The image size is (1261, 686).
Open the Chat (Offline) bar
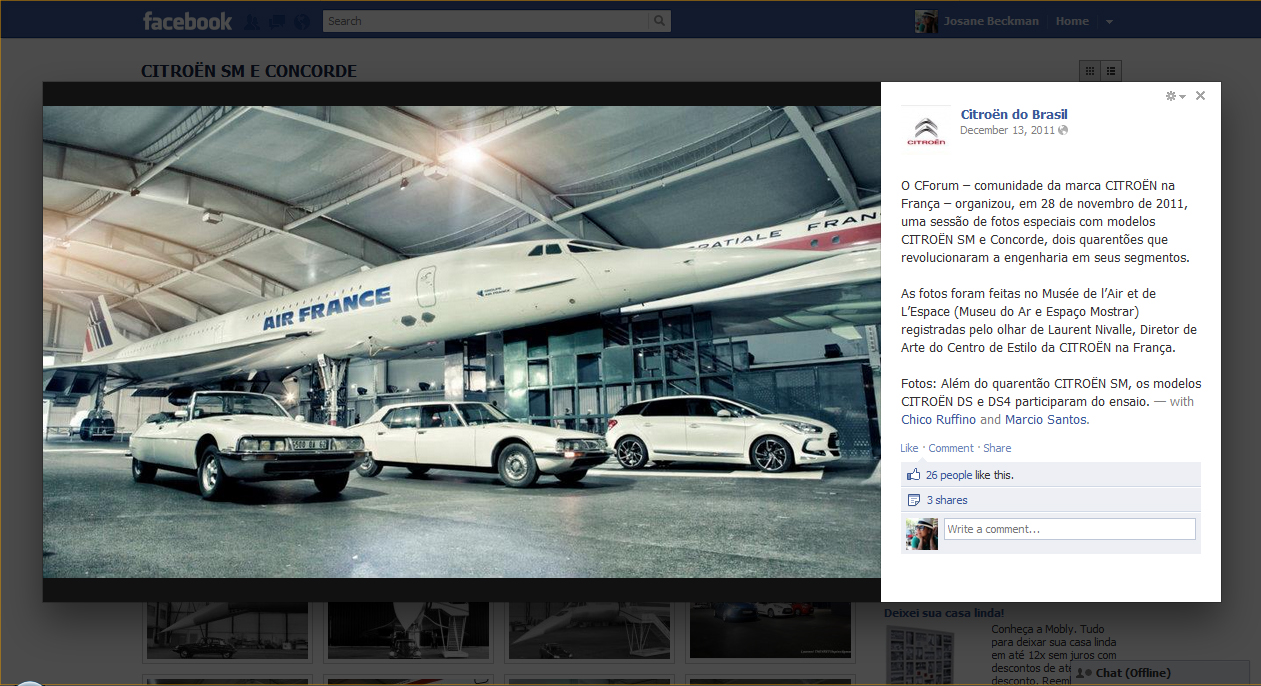coord(1160,673)
